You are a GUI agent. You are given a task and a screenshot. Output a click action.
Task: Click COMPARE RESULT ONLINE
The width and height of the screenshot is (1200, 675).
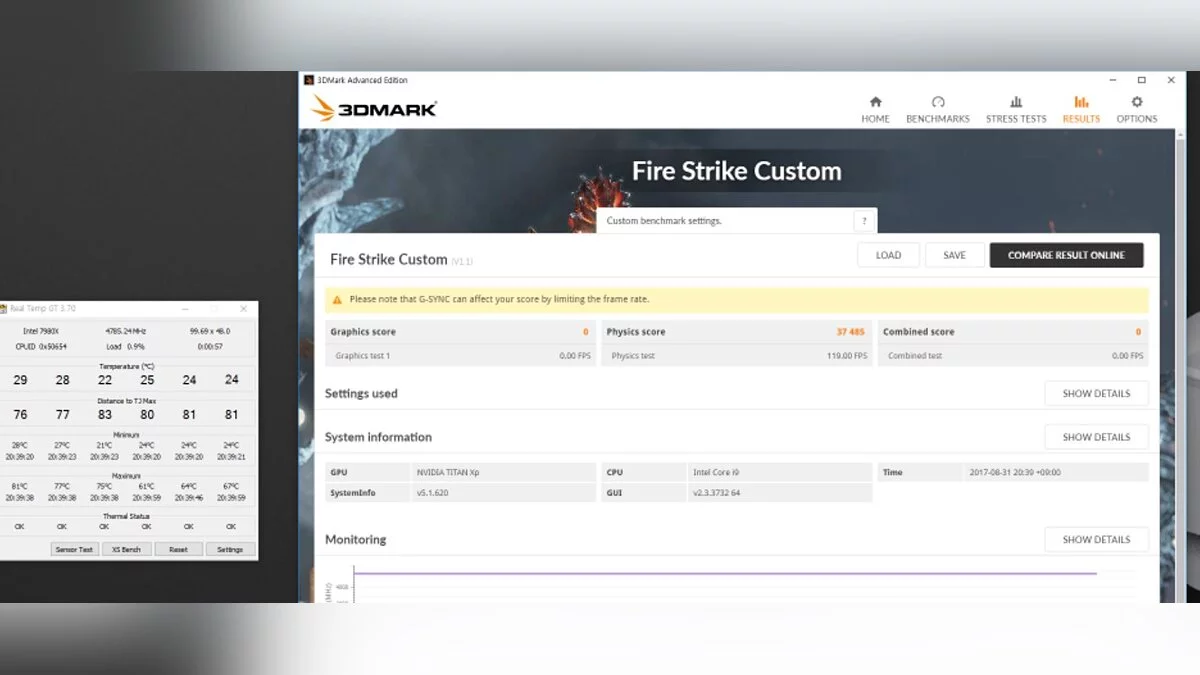tap(1066, 255)
